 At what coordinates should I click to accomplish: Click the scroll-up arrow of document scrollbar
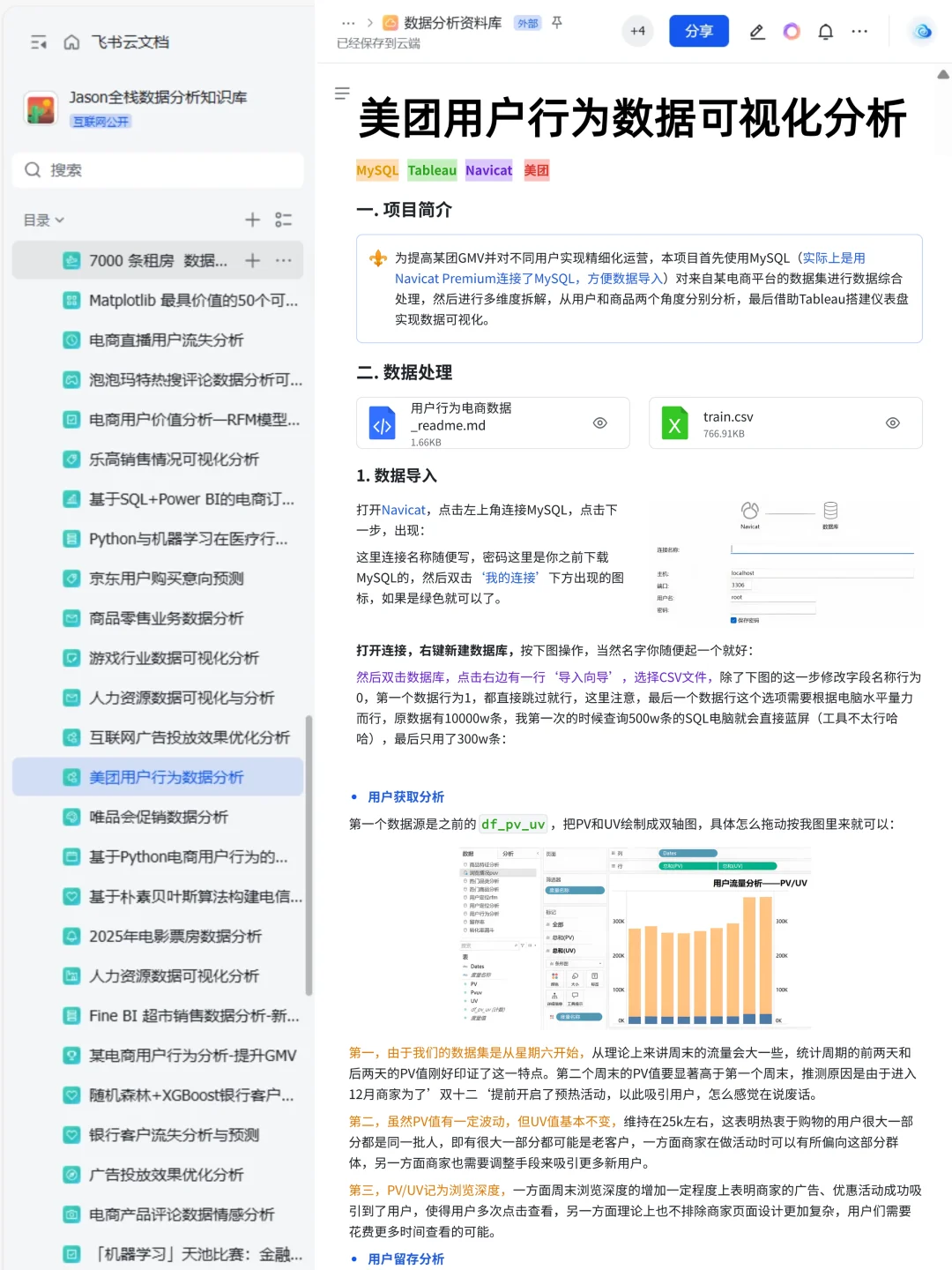pyautogui.click(x=943, y=75)
